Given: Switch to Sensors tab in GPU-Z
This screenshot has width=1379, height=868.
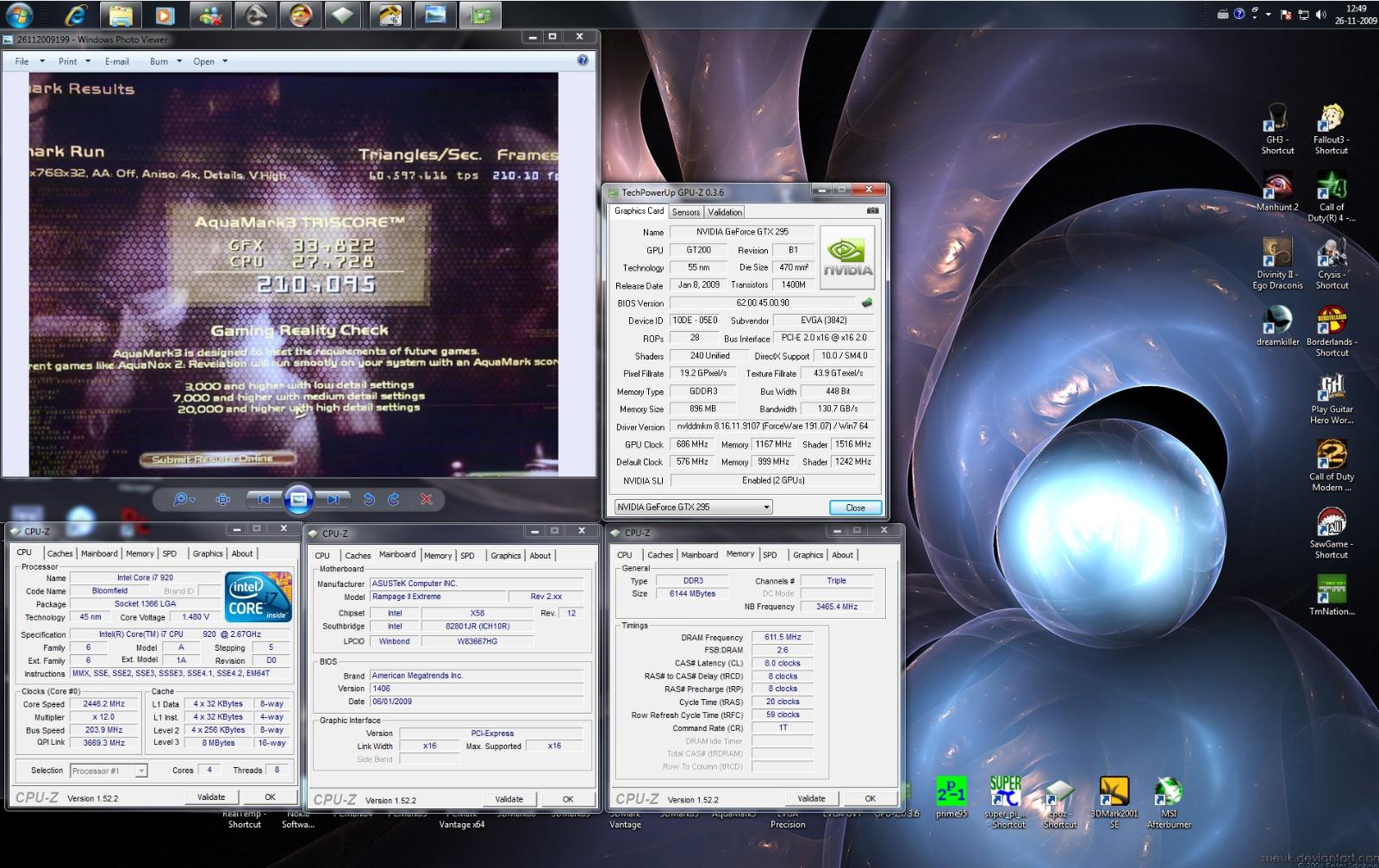Looking at the screenshot, I should [686, 212].
